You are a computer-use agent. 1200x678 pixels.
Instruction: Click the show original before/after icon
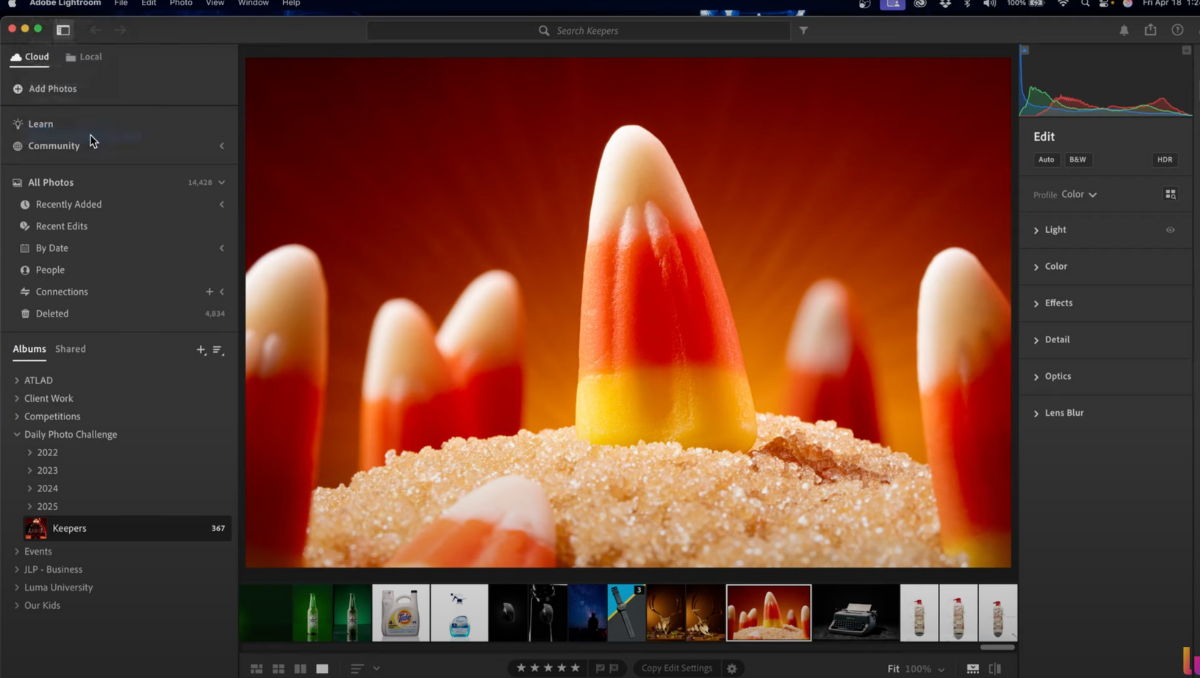[995, 668]
